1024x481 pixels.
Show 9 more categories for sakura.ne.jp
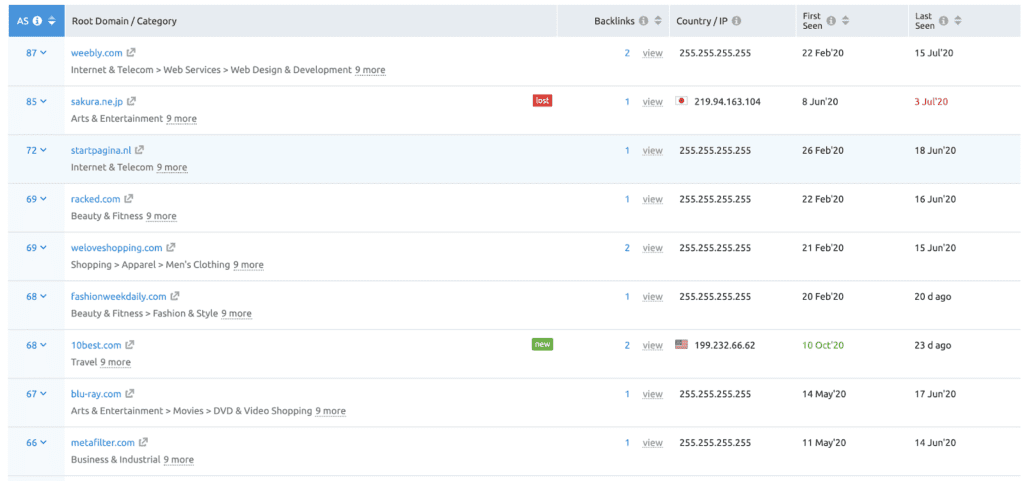181,119
